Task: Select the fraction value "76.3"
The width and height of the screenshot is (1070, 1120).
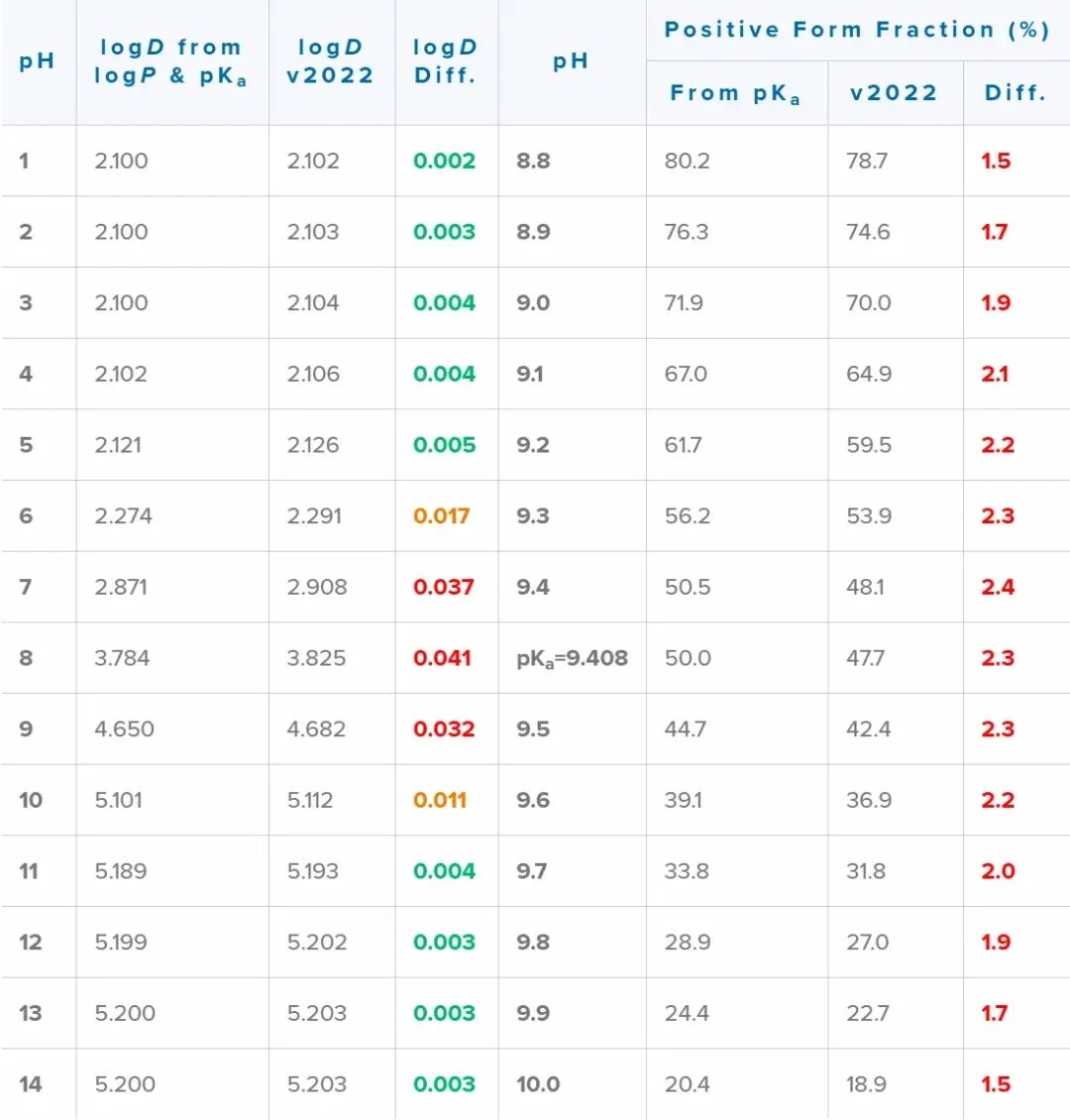Action: coord(687,232)
